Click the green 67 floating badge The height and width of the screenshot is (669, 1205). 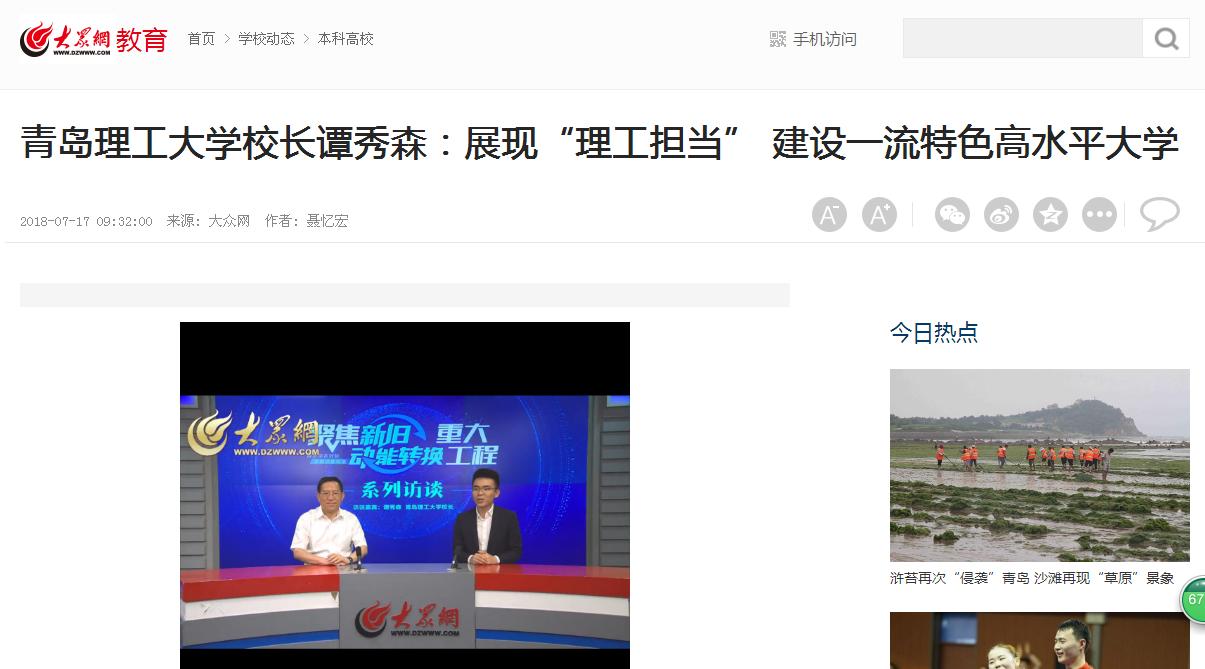point(1193,600)
